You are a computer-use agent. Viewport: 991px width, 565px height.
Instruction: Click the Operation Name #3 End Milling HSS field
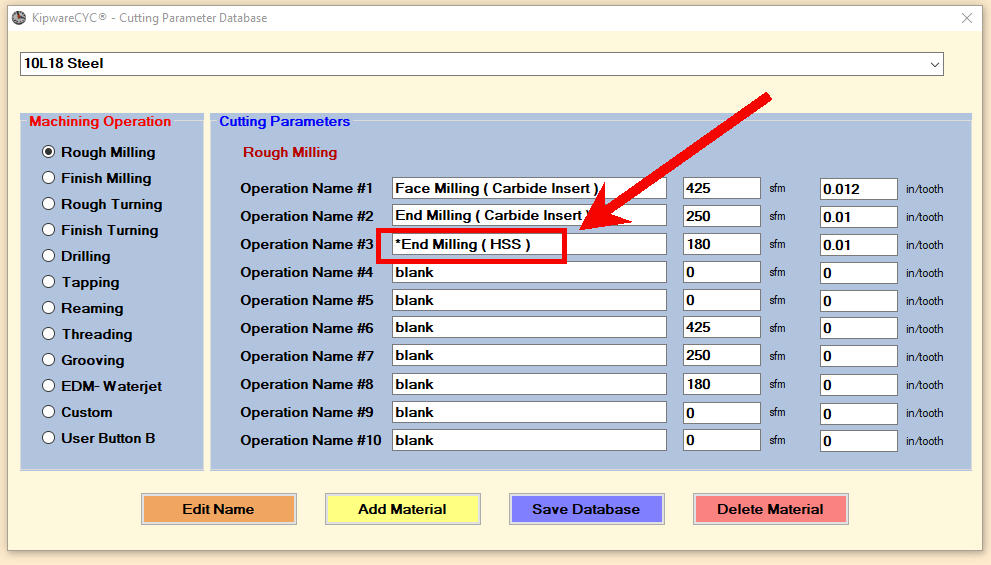coord(529,245)
